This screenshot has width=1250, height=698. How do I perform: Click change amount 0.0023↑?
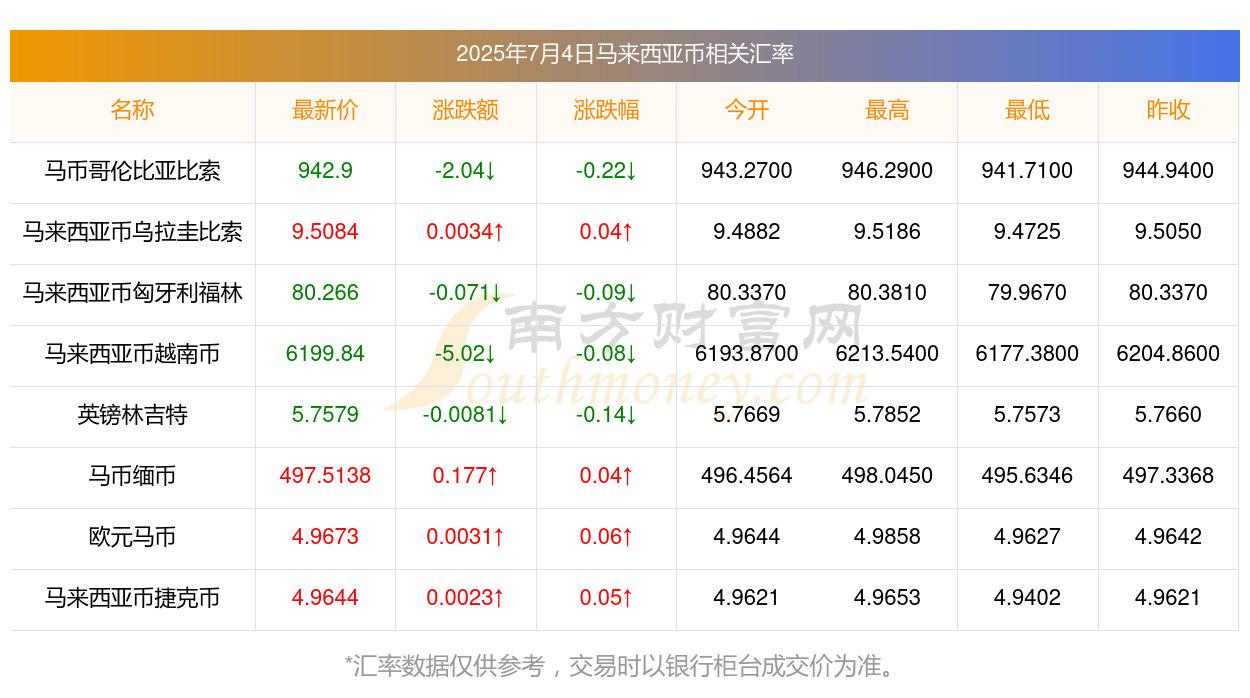(x=466, y=598)
